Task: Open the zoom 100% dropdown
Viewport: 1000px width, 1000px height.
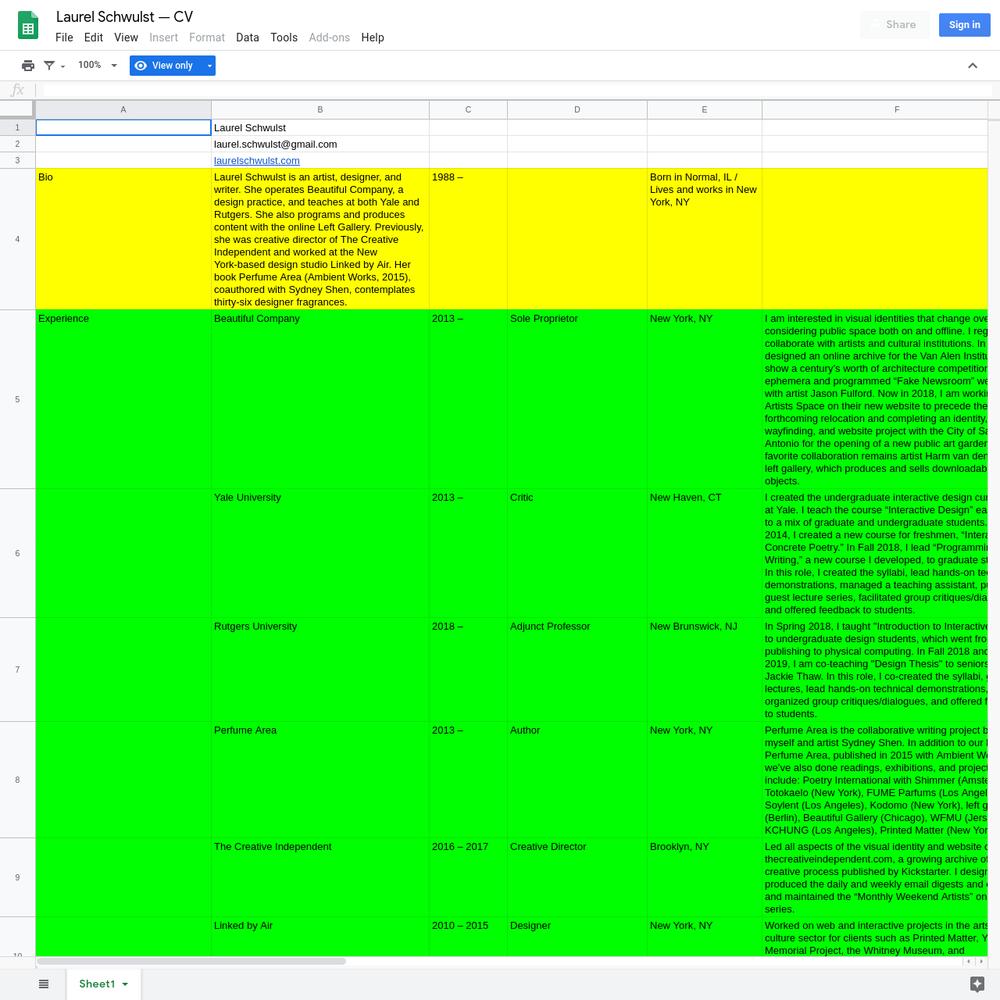Action: [x=97, y=65]
